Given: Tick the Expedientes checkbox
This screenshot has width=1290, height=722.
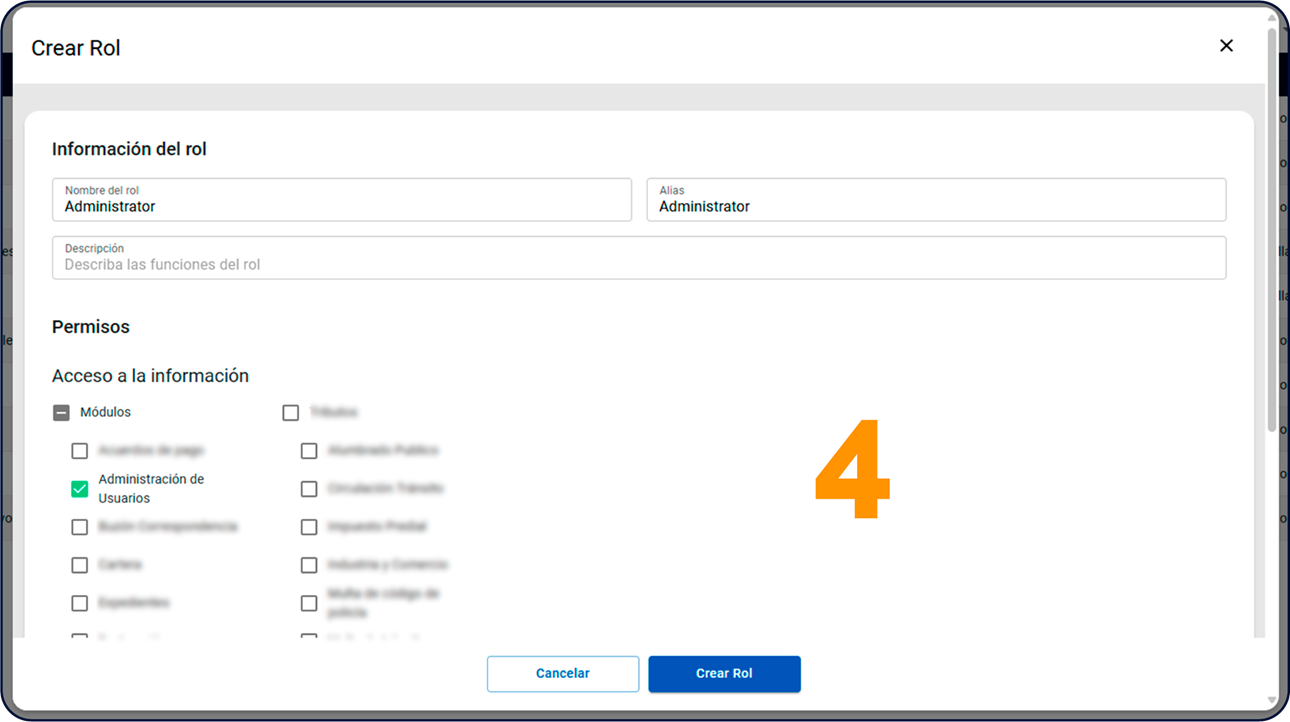Looking at the screenshot, I should [x=80, y=603].
